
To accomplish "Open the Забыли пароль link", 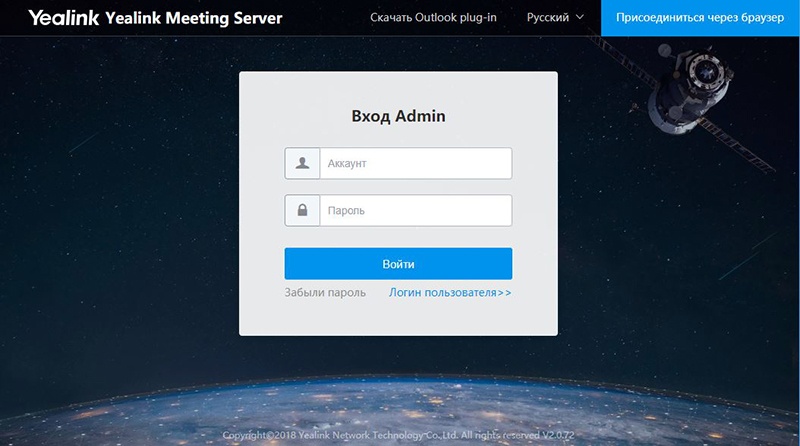I will click(x=325, y=292).
